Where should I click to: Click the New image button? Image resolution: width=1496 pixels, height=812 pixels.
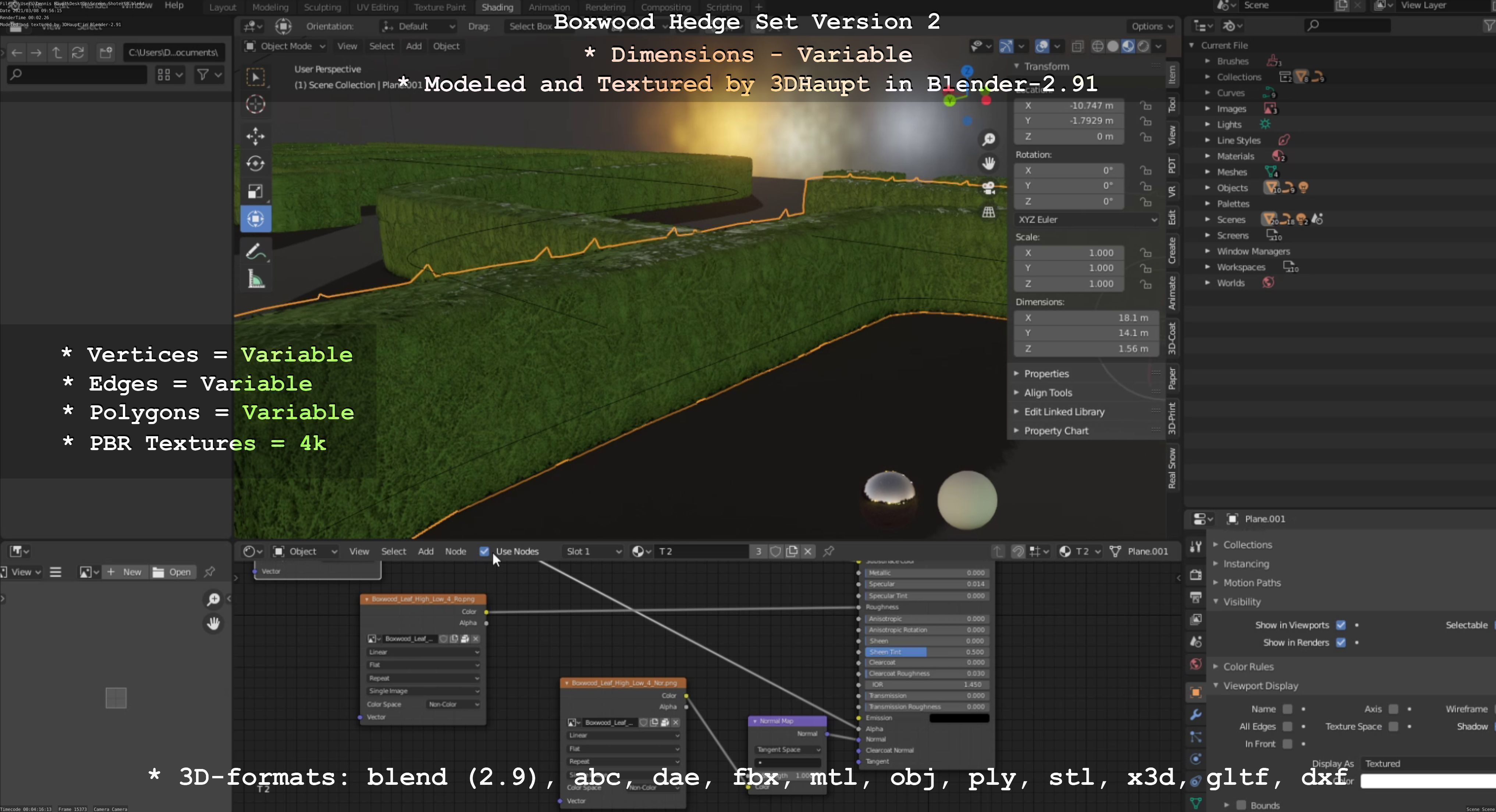[x=125, y=572]
